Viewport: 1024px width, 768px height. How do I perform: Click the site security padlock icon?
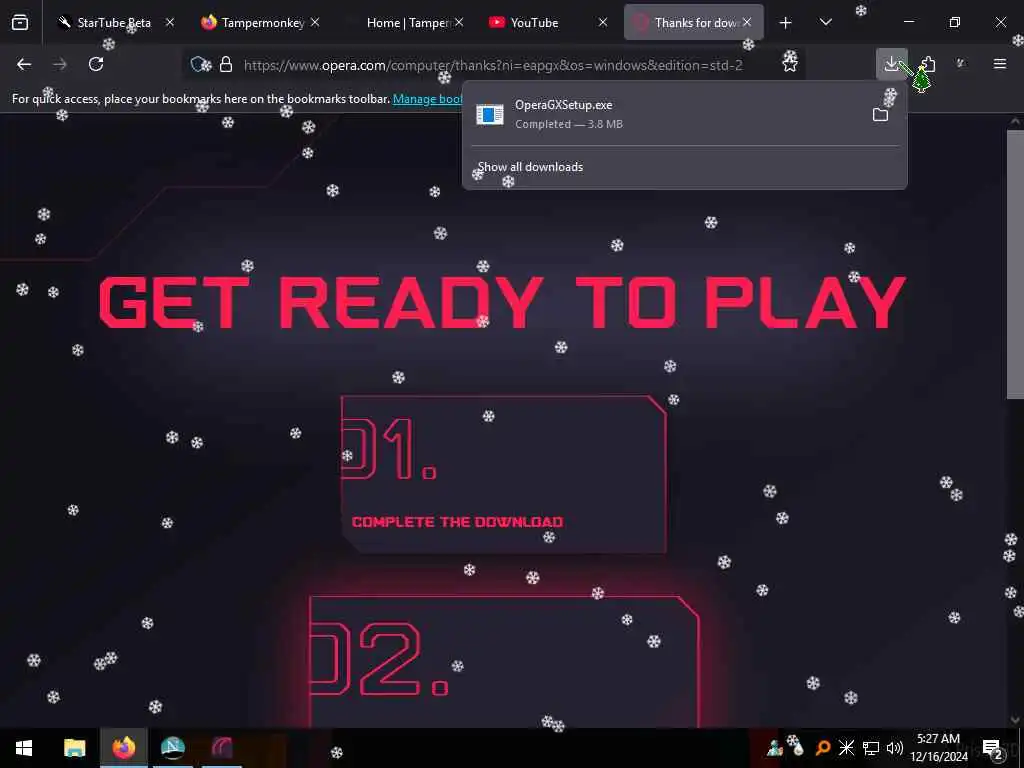[x=226, y=64]
